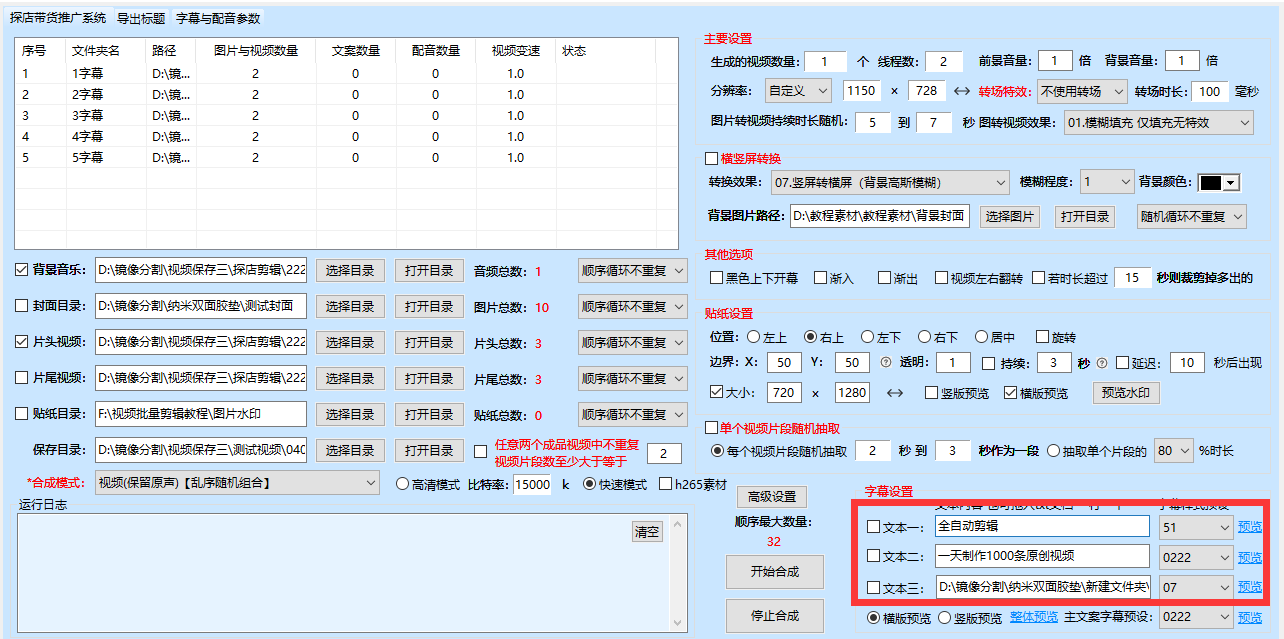Open 高级设置 advanced settings
1284x639 pixels.
772,497
